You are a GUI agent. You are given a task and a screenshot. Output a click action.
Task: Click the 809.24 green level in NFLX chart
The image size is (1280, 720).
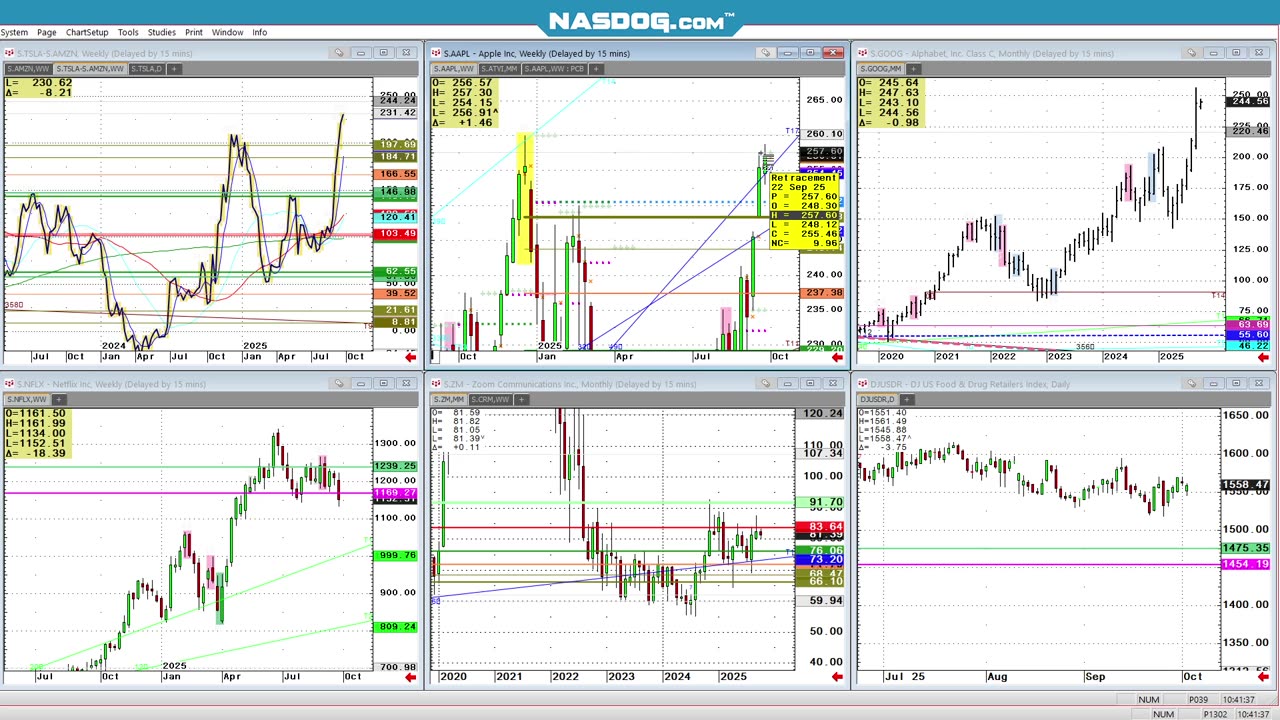[397, 626]
